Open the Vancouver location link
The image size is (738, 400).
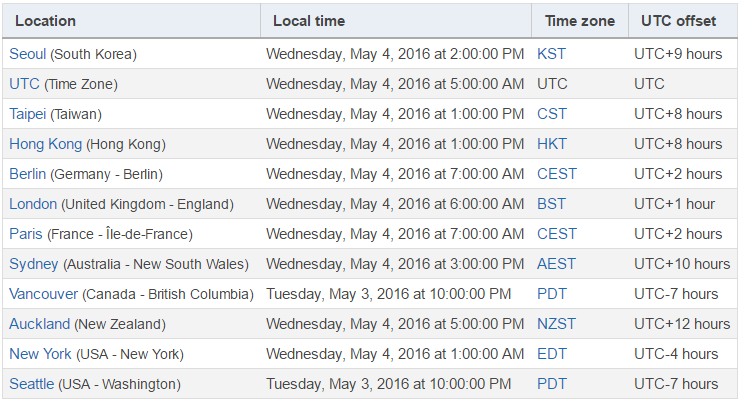pos(44,294)
